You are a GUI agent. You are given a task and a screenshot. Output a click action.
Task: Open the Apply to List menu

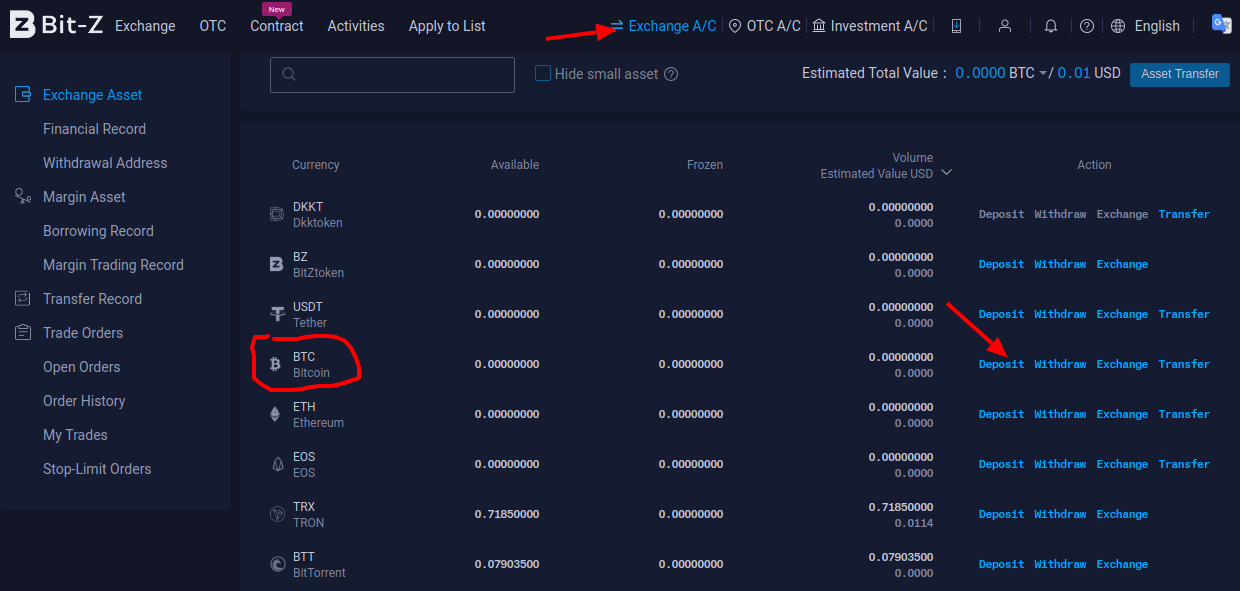[447, 26]
